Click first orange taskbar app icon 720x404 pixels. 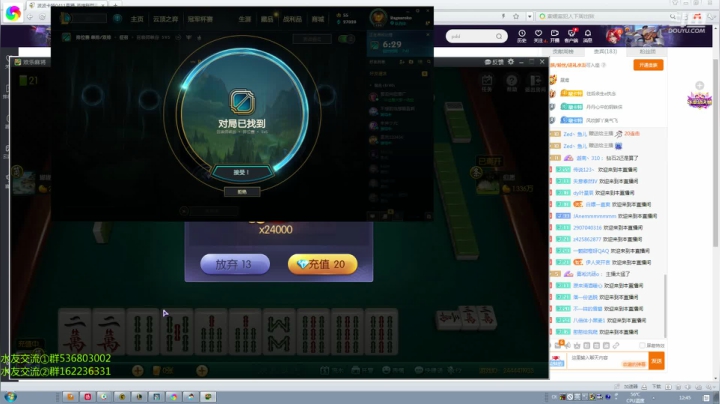click(70, 397)
